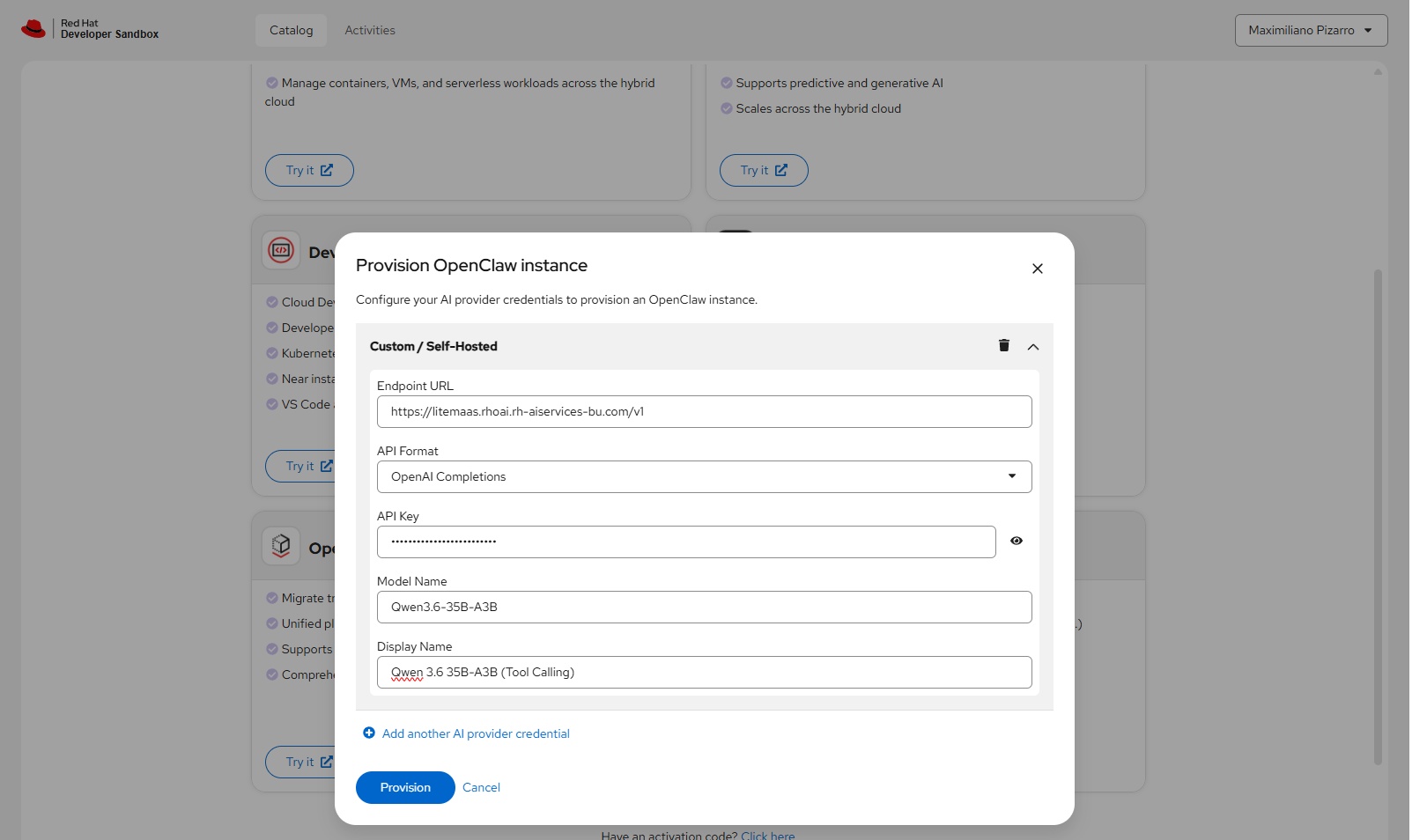Show the API Key with the eye icon
This screenshot has height=840, width=1427.
coord(1017,541)
